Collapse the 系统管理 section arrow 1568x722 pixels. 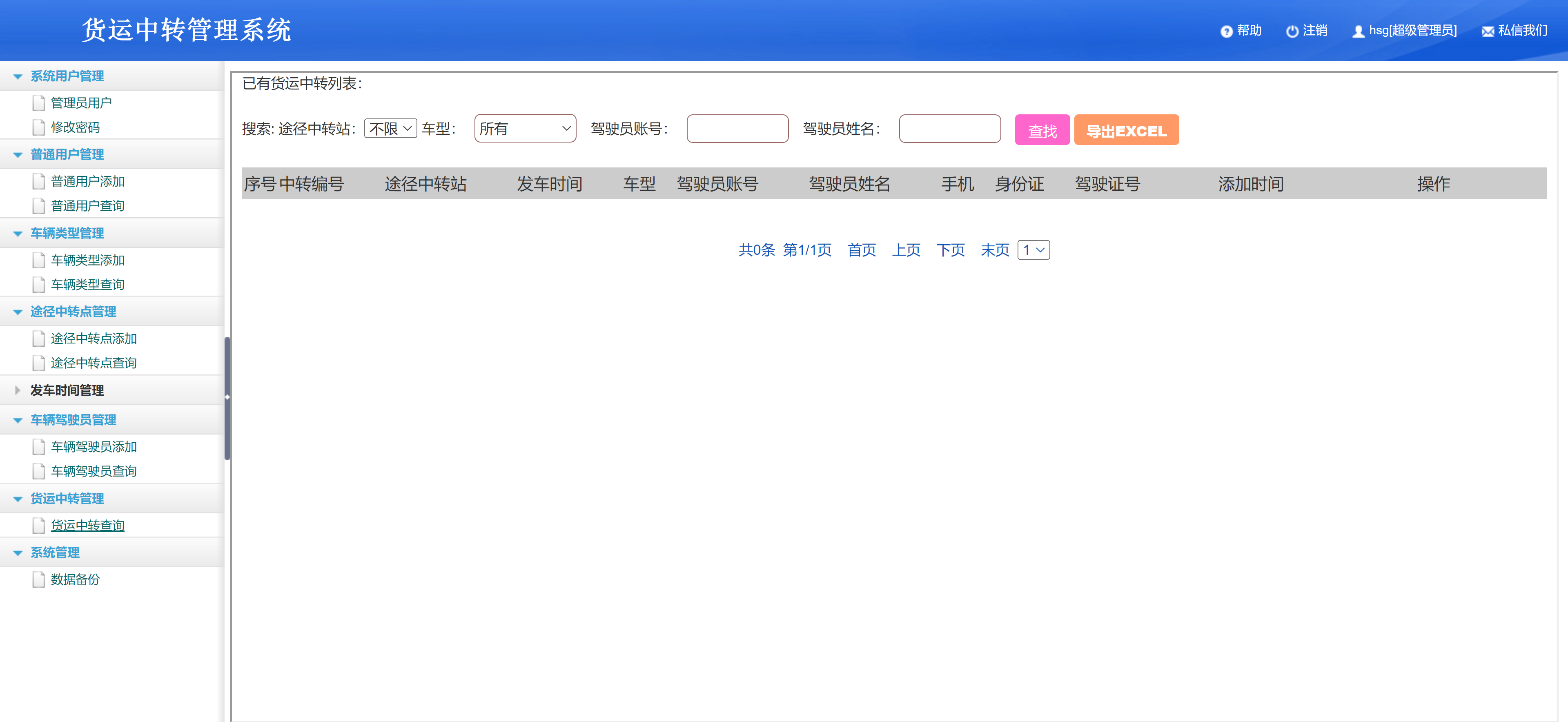point(18,553)
